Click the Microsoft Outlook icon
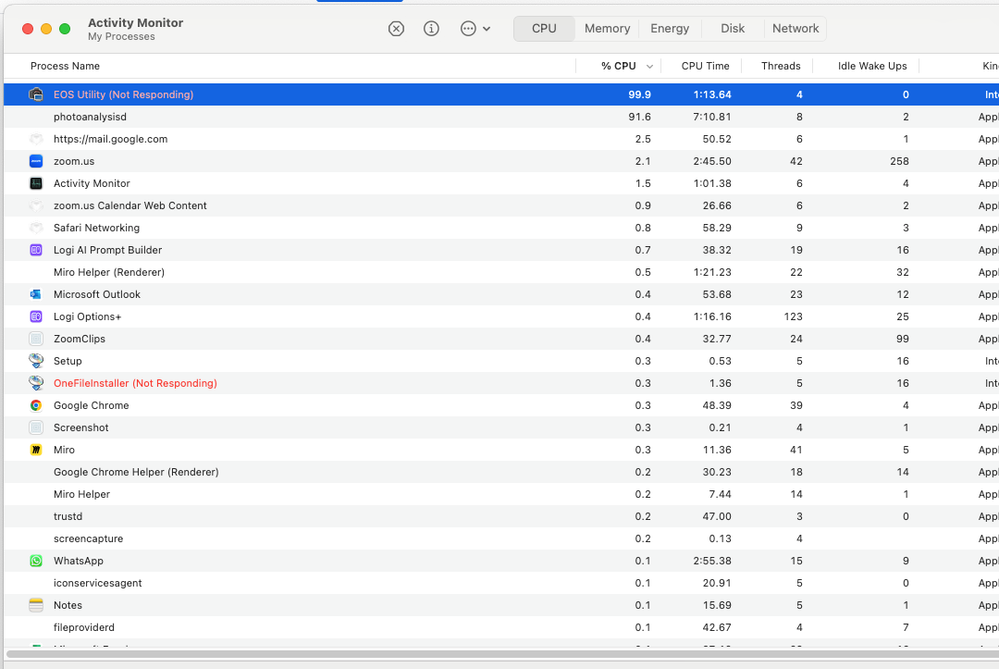This screenshot has width=999, height=669. [37, 294]
